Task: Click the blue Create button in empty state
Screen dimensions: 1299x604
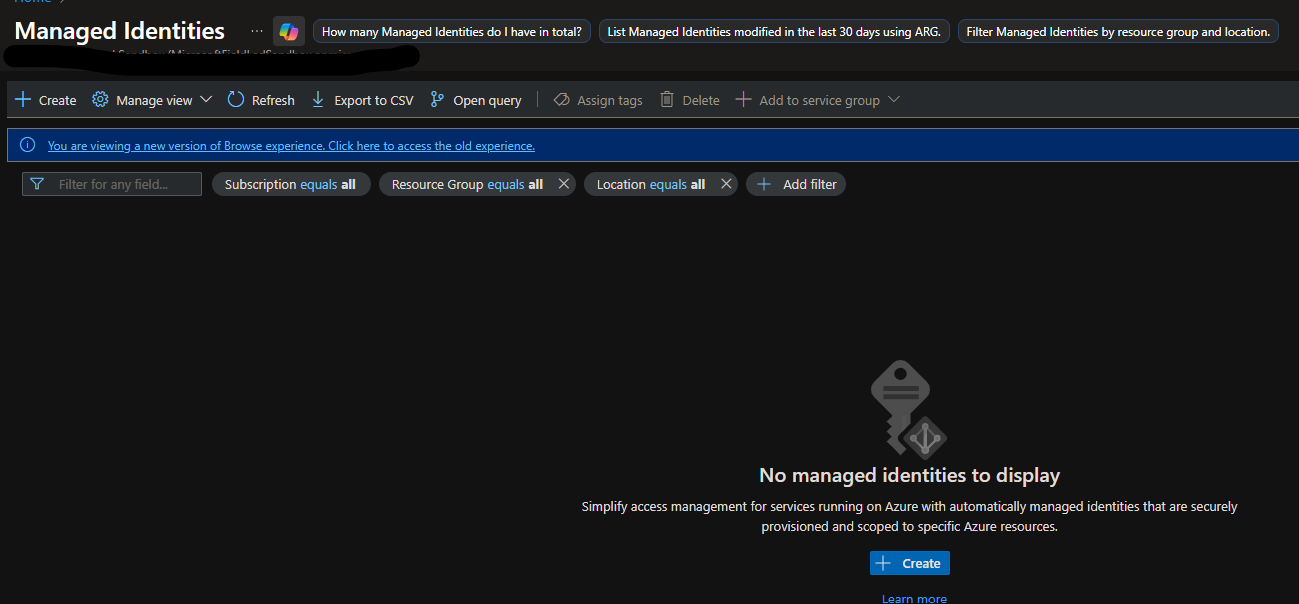Action: 910,563
